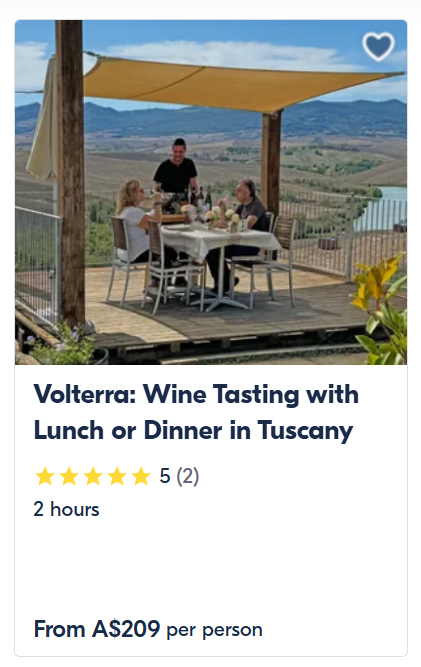
Task: Click the 'From A$209' price
Action: pos(97,629)
